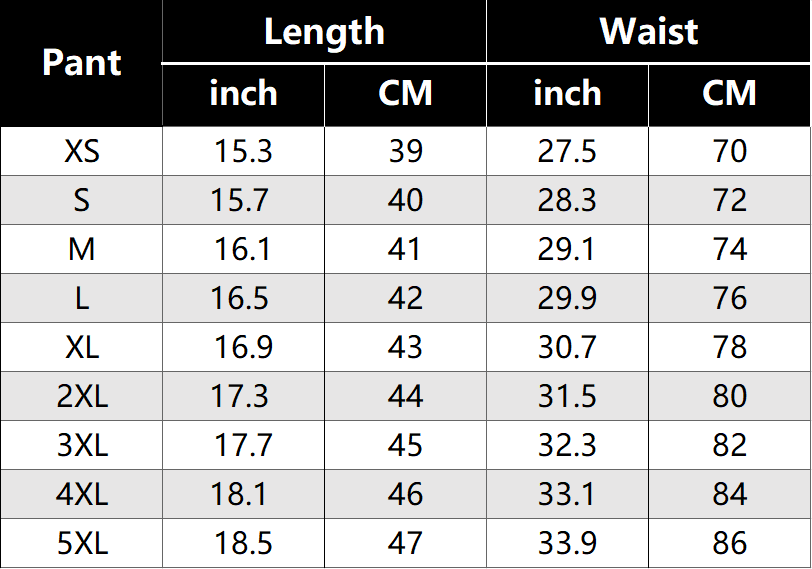Click the 33.9 waist inch value
Screen dimensions: 812x569
click(567, 543)
